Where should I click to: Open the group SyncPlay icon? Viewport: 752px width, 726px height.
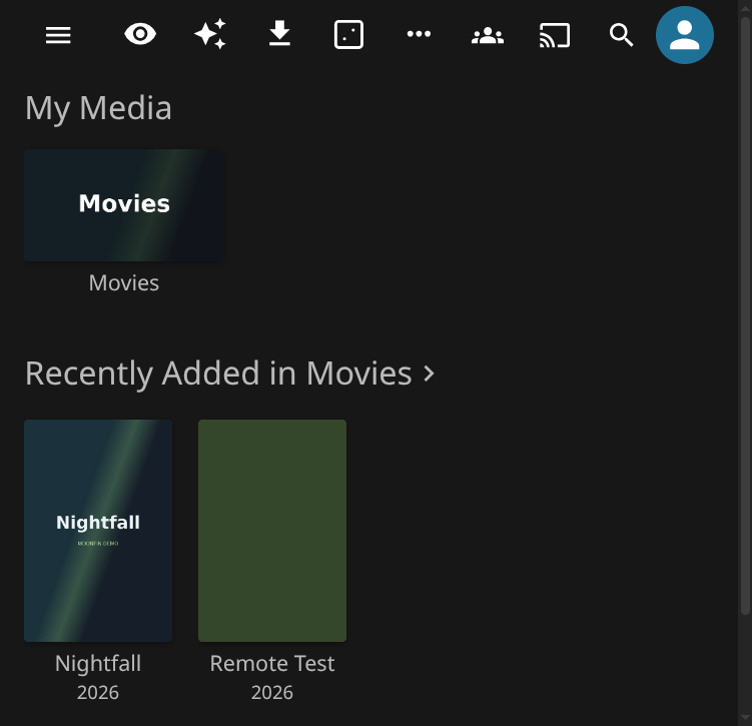487,35
